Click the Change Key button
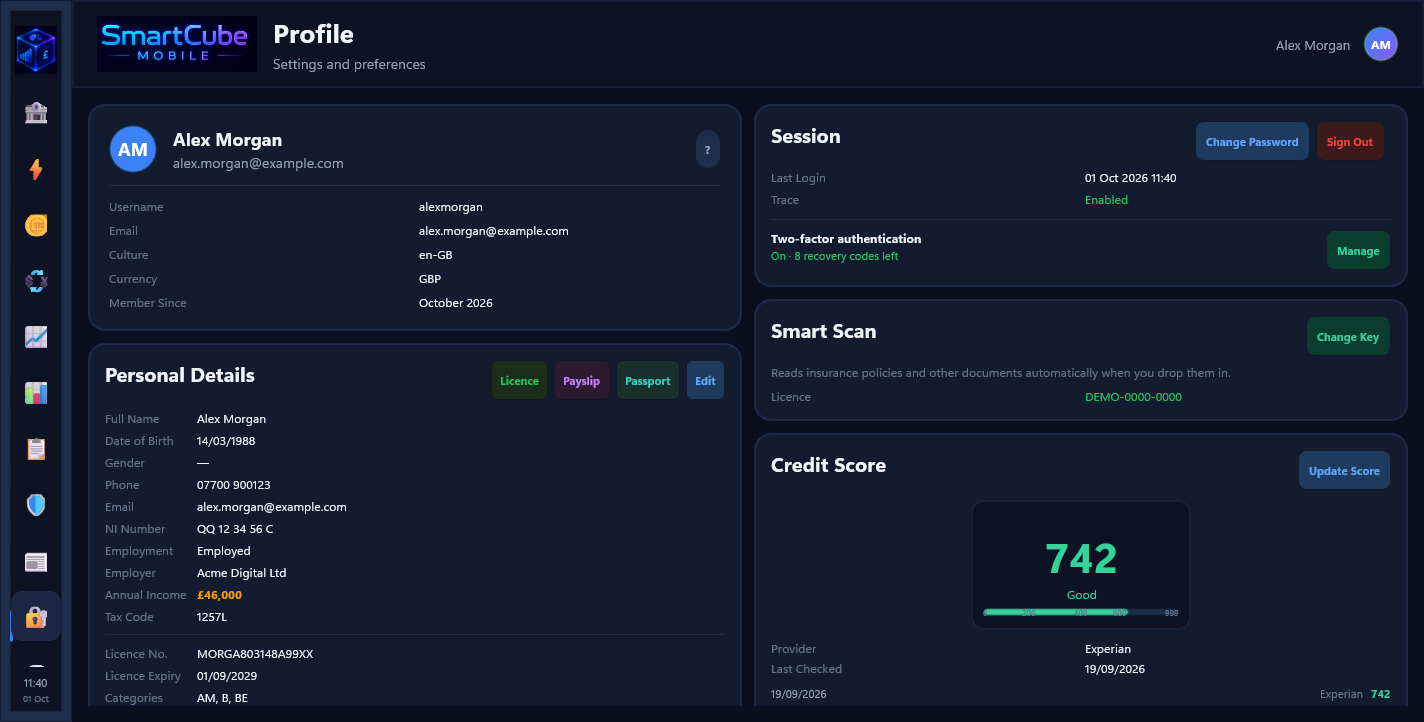Screen dimensions: 1424x722 click(1348, 337)
